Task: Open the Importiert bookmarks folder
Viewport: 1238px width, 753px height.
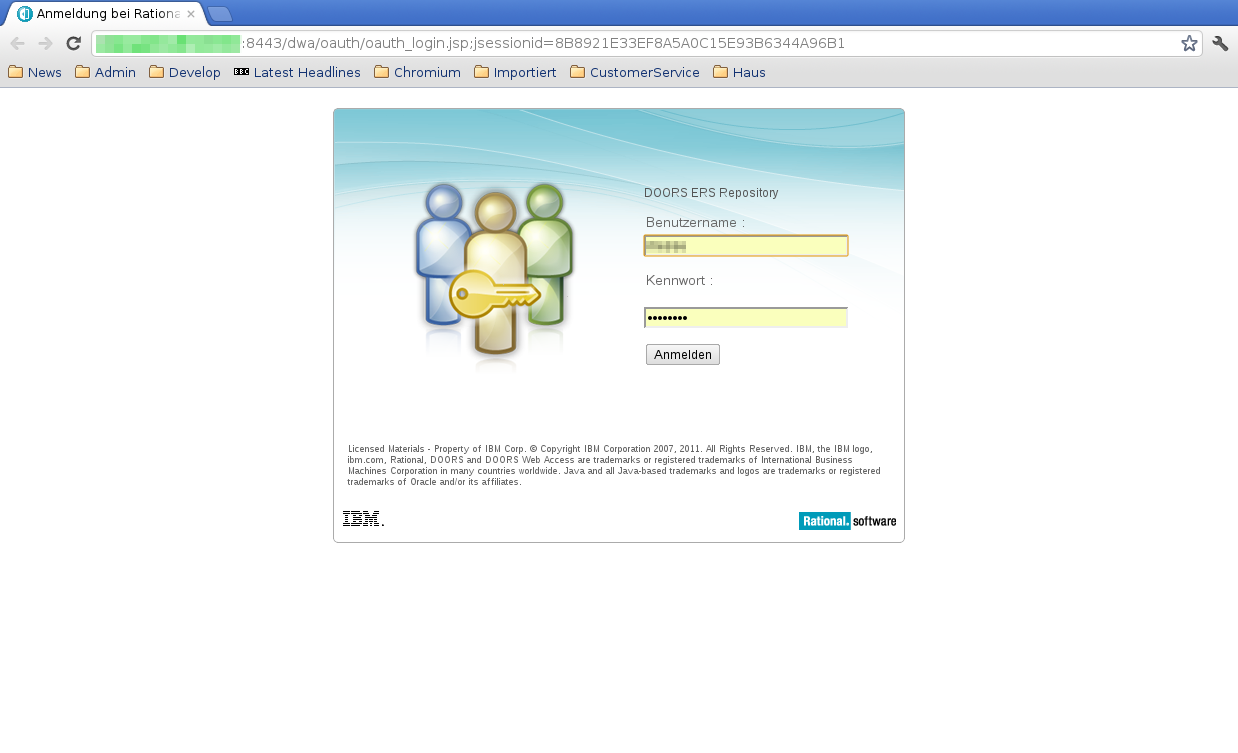Action: point(515,72)
